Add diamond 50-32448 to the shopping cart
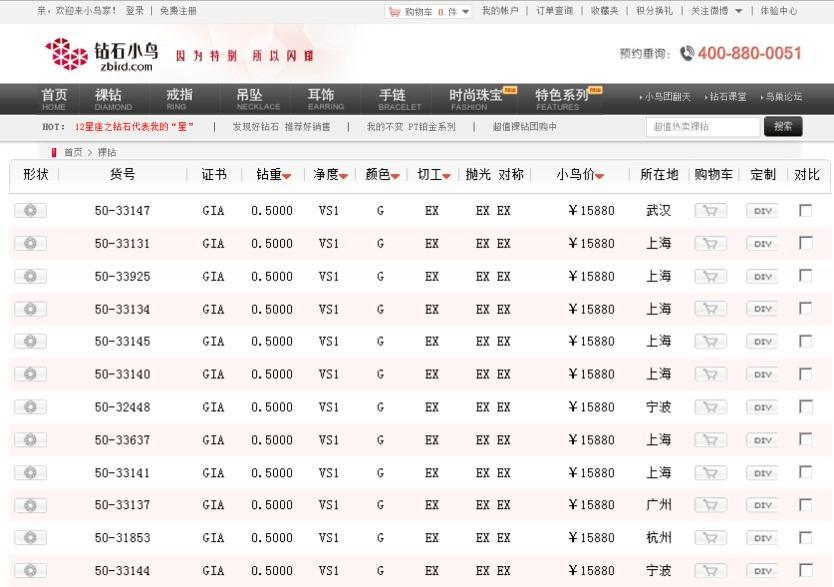 [x=710, y=407]
